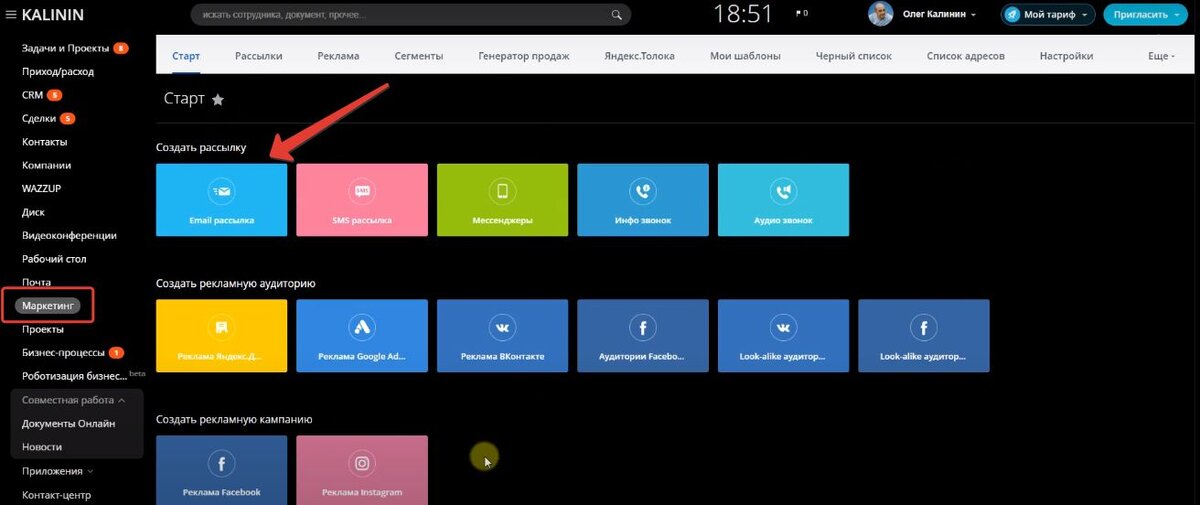Open the Пригласить dropdown arrow

click(x=1179, y=15)
